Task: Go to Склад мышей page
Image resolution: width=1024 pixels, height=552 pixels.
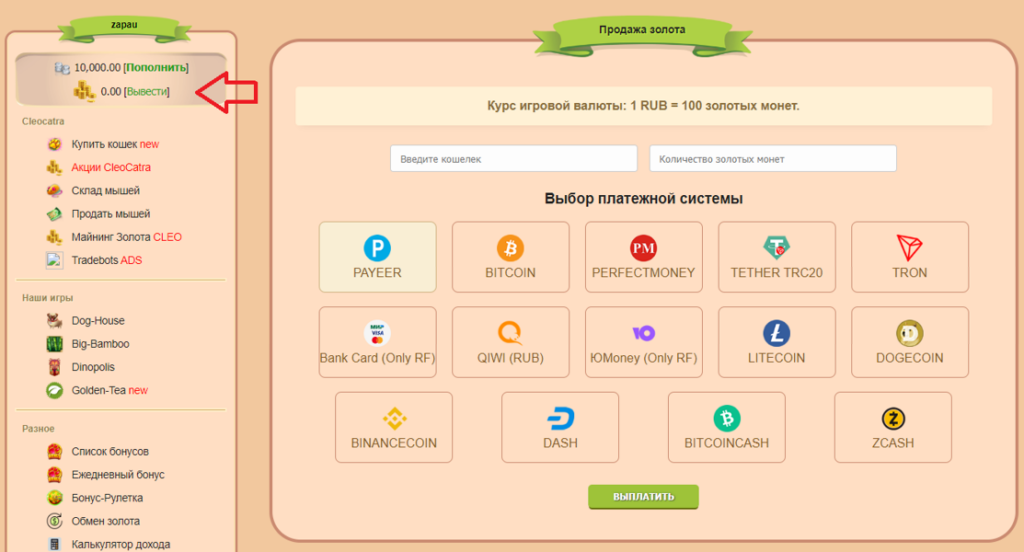Action: pyautogui.click(x=105, y=191)
